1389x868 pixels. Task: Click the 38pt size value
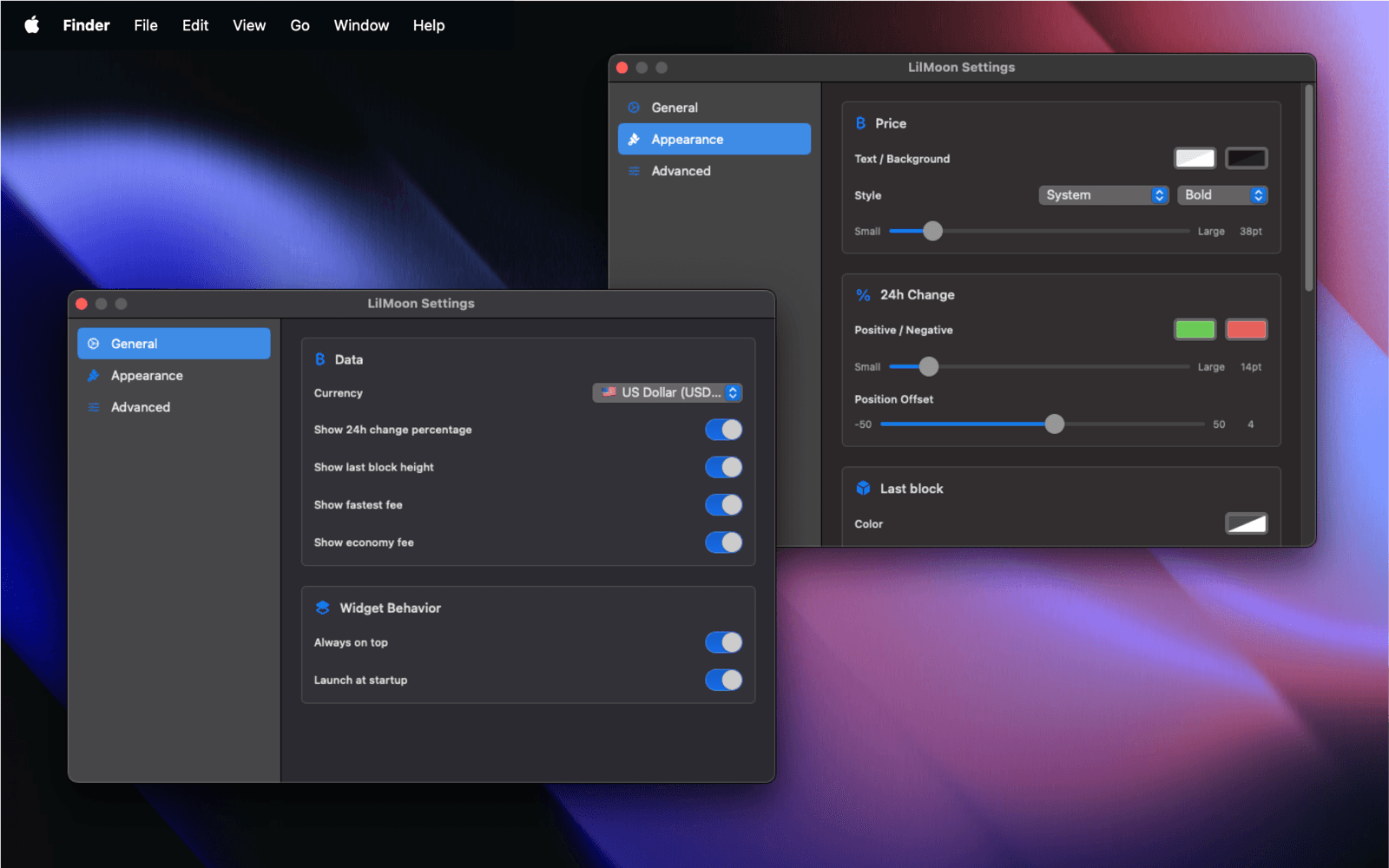pyautogui.click(x=1251, y=232)
